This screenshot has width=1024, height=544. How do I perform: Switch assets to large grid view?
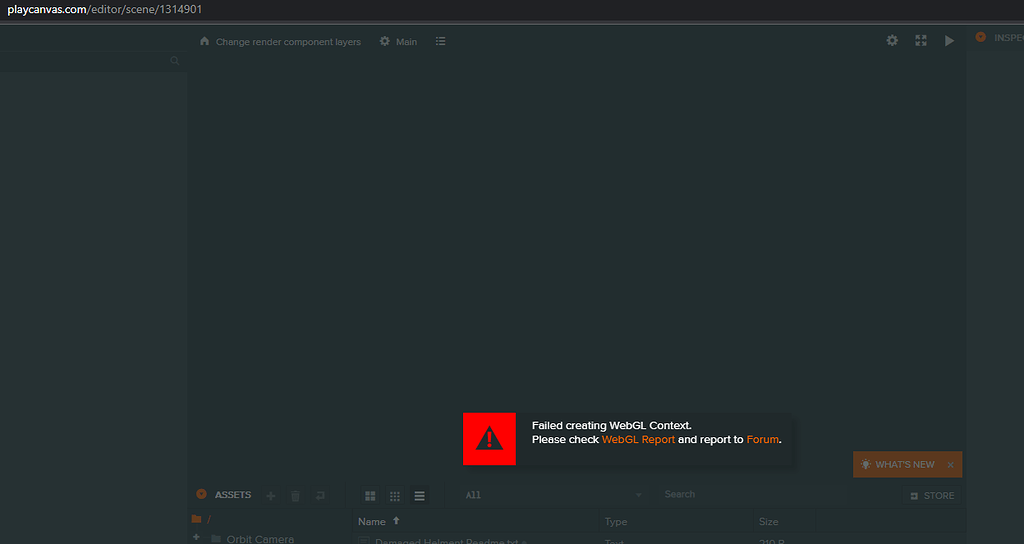point(370,496)
